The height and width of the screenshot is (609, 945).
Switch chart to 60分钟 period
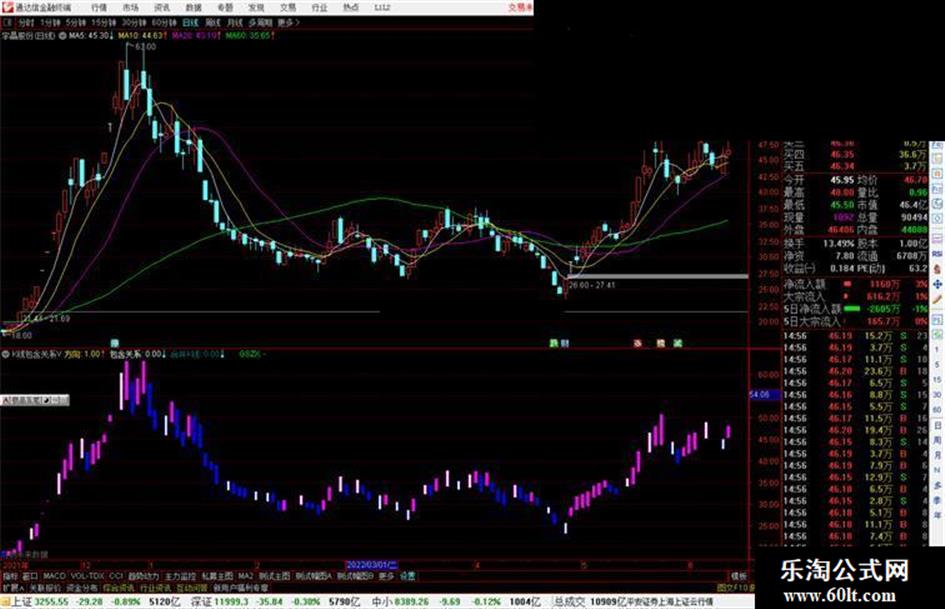tap(164, 23)
